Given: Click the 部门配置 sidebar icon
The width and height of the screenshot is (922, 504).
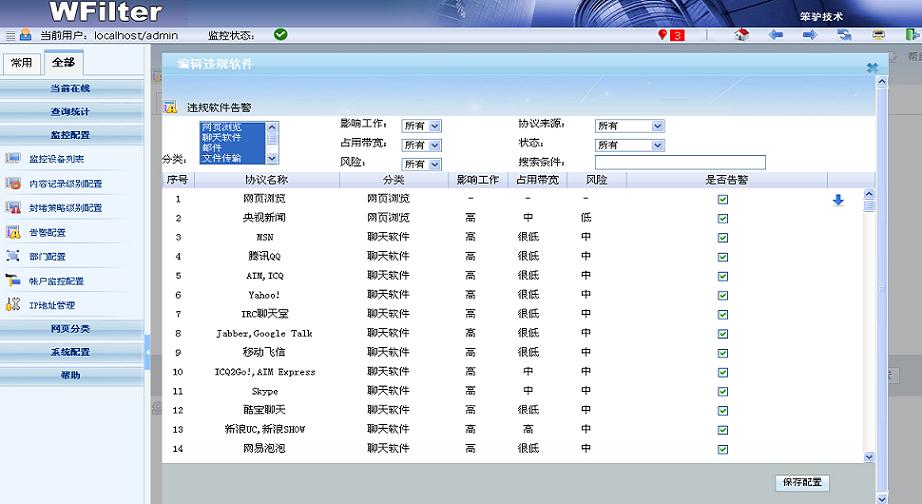Looking at the screenshot, I should 13,257.
